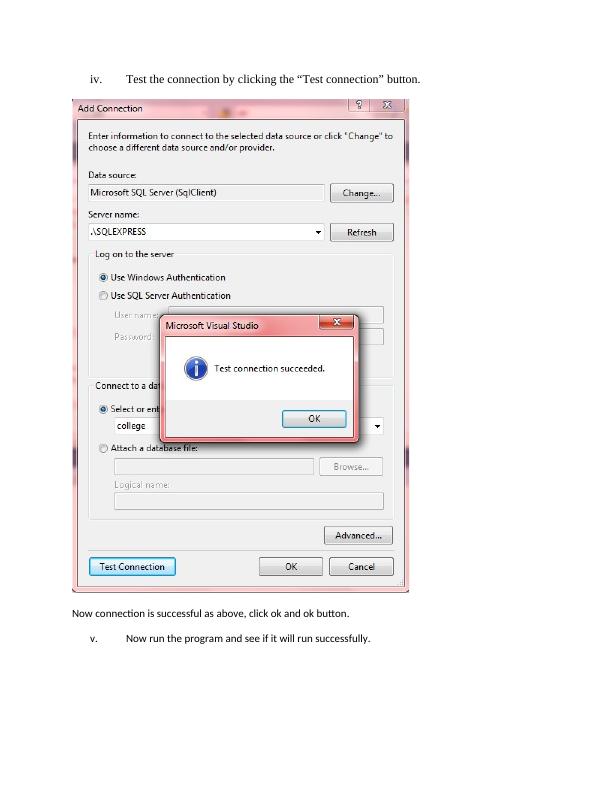
Task: Click the college database name field
Action: [137, 426]
